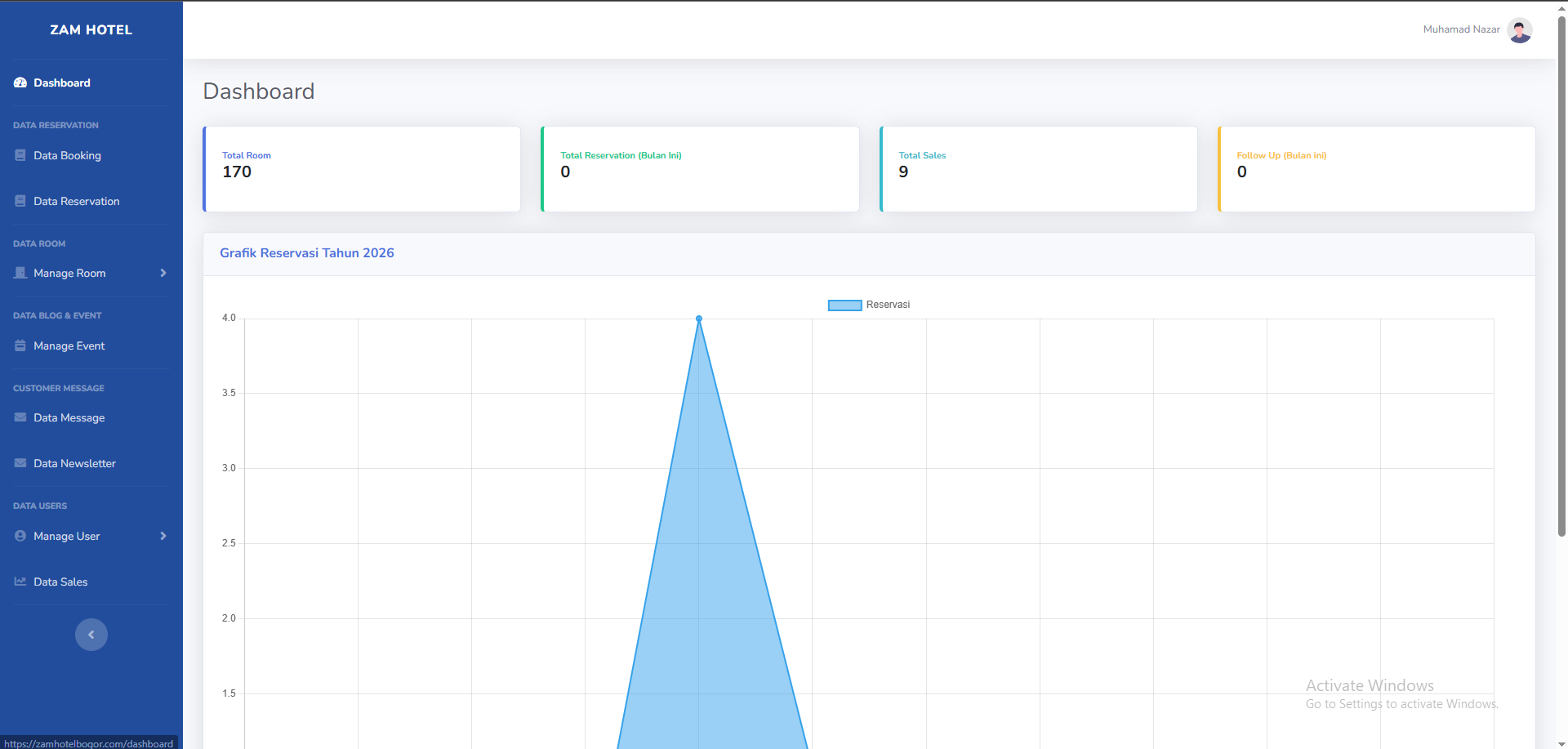Click the Total Sales value 9
1568x749 pixels.
903,172
